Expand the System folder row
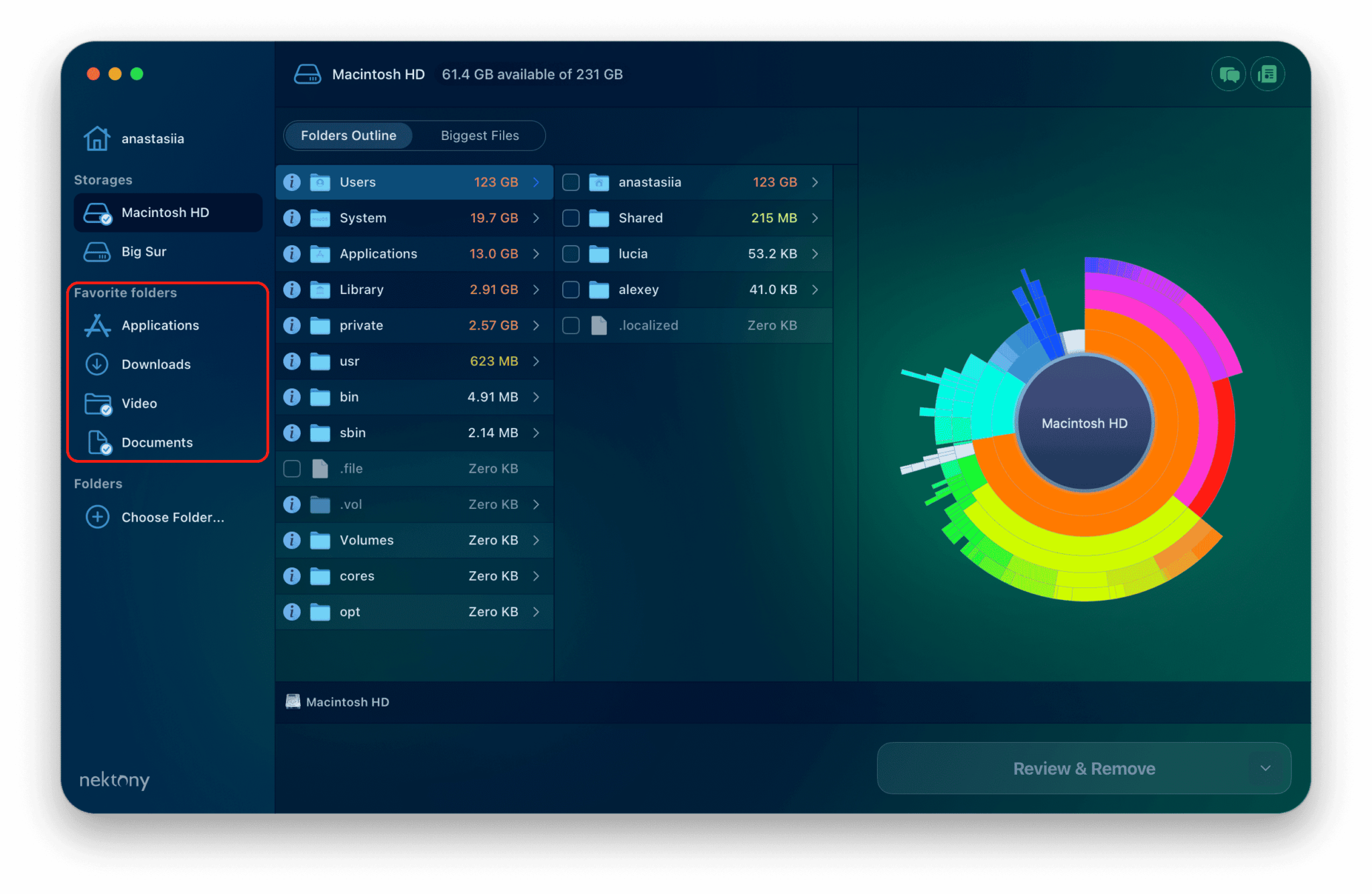This screenshot has height=894, width=1372. [536, 218]
